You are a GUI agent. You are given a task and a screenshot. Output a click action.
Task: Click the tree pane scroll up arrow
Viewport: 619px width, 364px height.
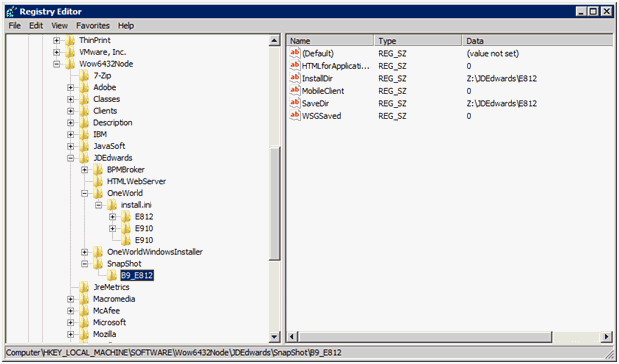coord(274,40)
